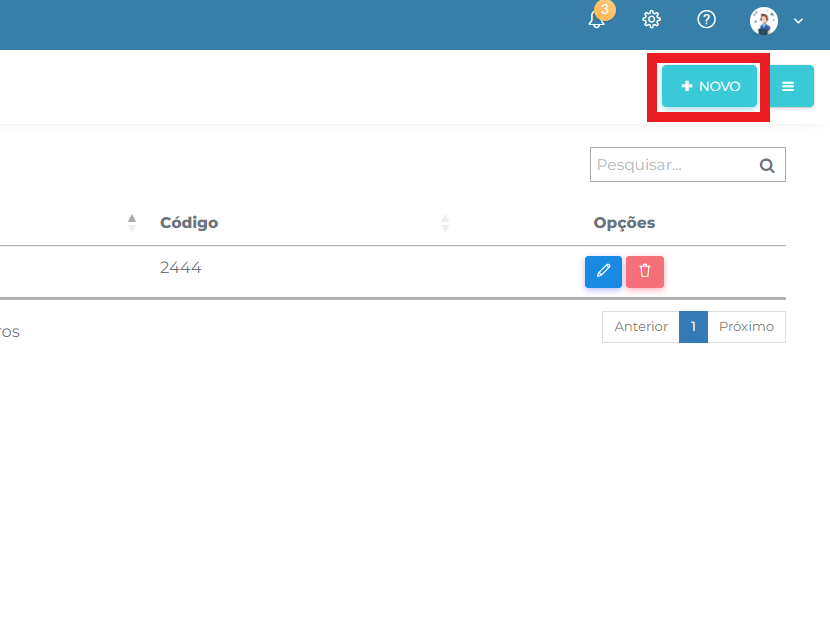
Task: Expand the user profile dropdown arrow
Action: pos(798,21)
